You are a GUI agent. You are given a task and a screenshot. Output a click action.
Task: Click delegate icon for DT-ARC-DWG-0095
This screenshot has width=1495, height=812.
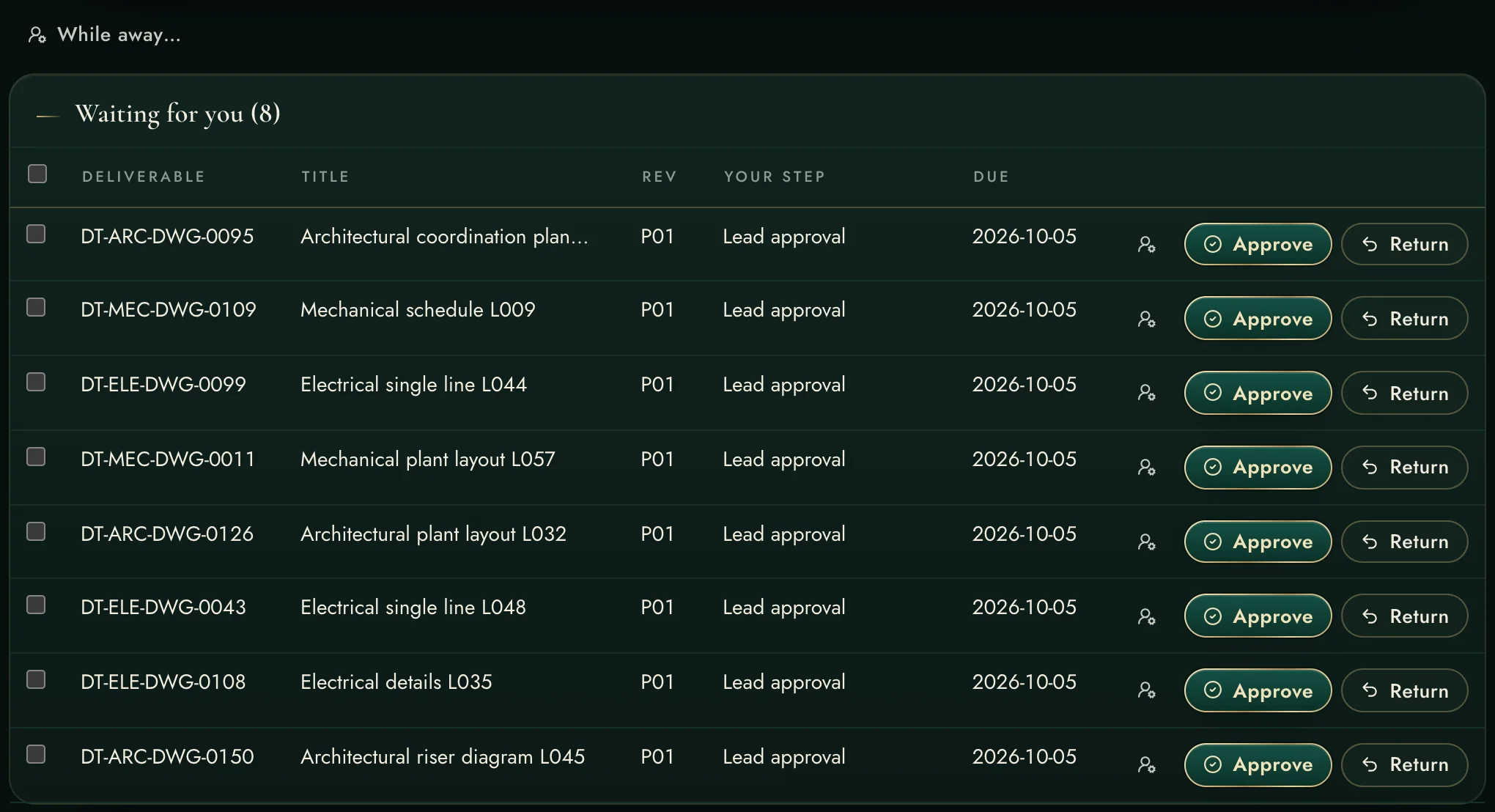[1147, 244]
